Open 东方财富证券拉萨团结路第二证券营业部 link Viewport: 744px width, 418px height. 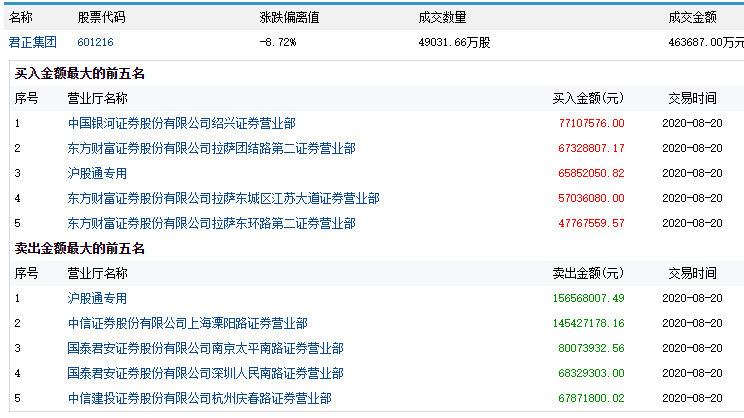coord(212,149)
